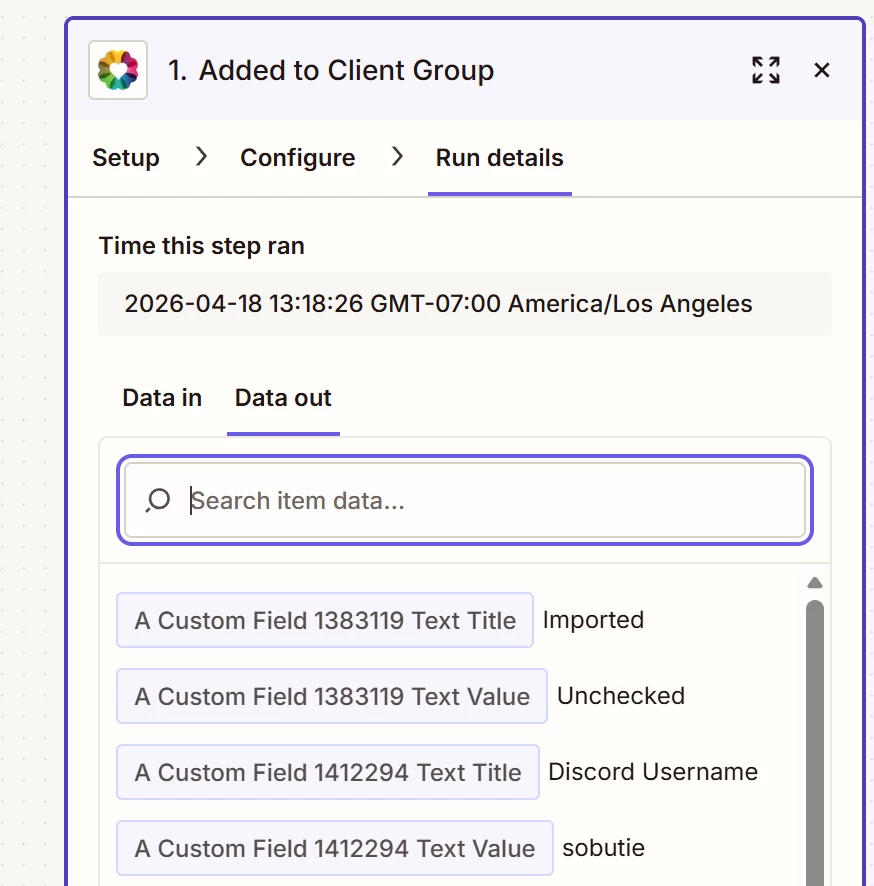Click Custom Field 1412294 Text Value pill

tap(335, 848)
